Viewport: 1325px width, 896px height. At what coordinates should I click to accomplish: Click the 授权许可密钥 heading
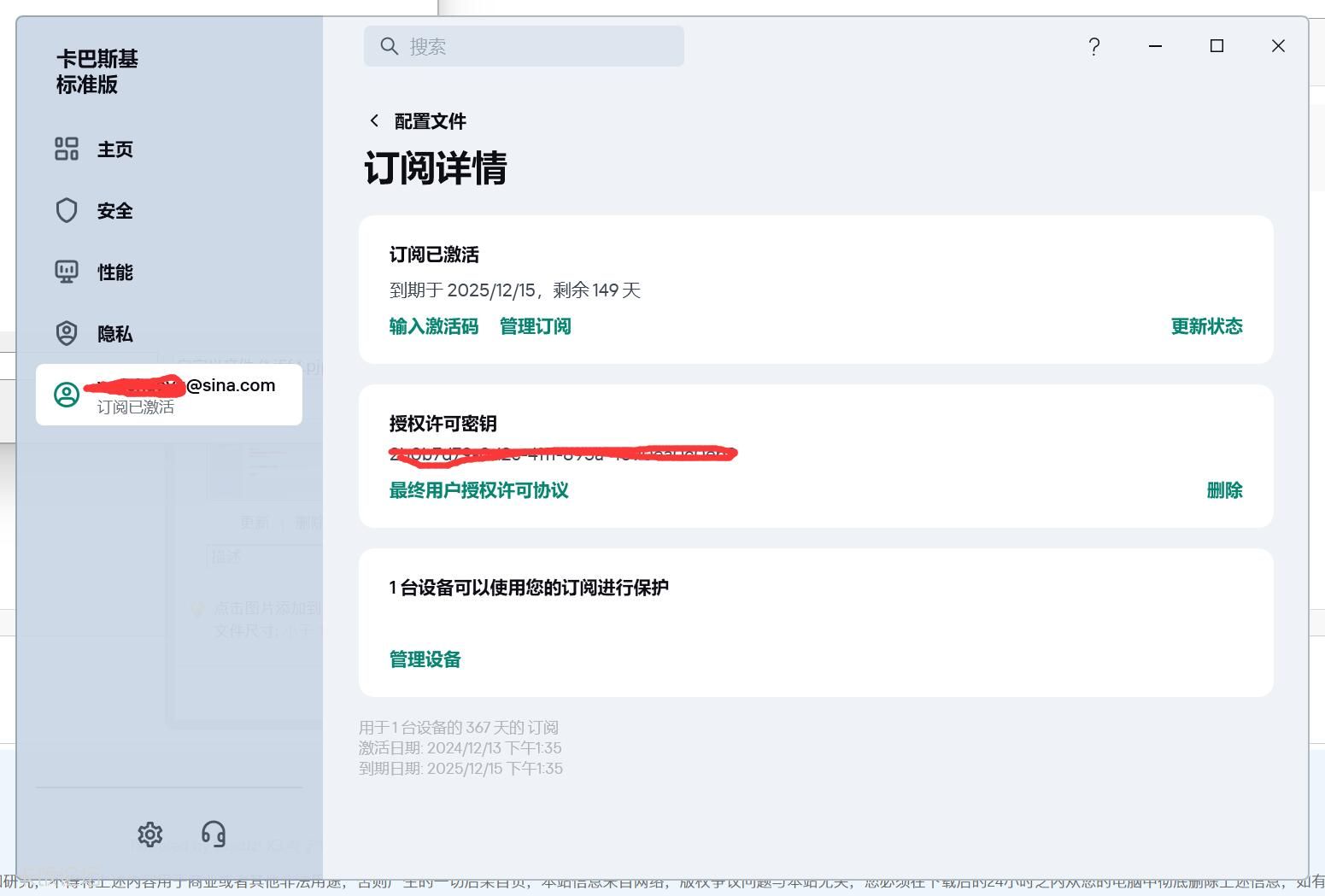[443, 424]
